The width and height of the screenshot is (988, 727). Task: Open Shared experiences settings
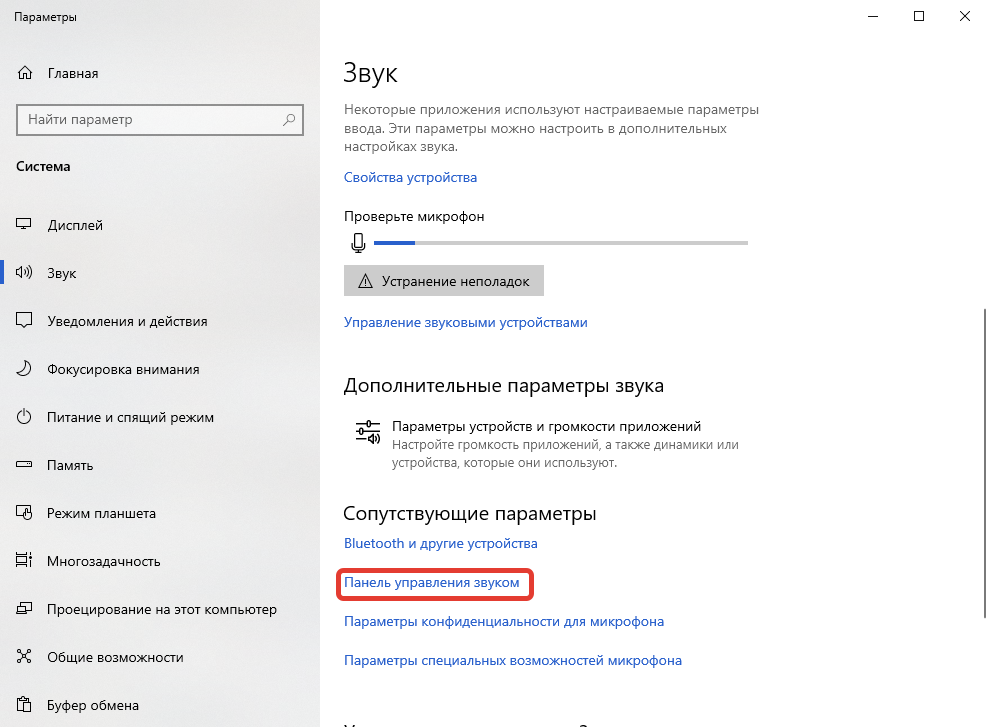(x=114, y=657)
